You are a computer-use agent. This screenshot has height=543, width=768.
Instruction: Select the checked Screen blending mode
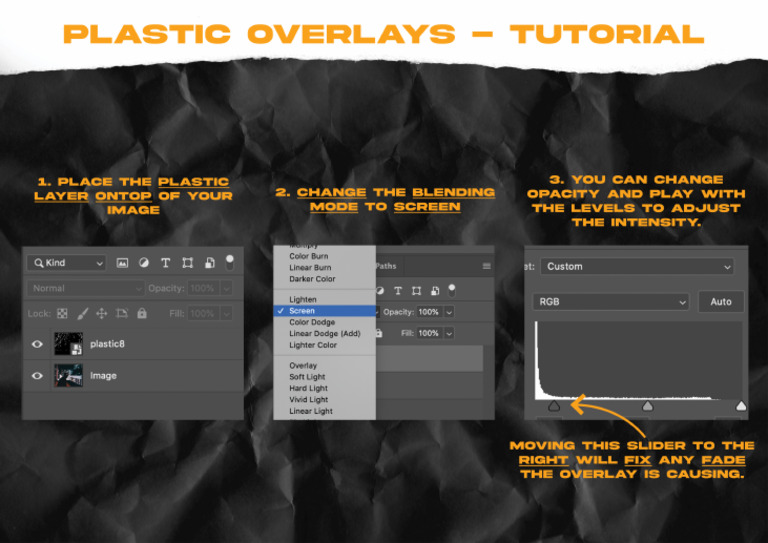coord(324,311)
